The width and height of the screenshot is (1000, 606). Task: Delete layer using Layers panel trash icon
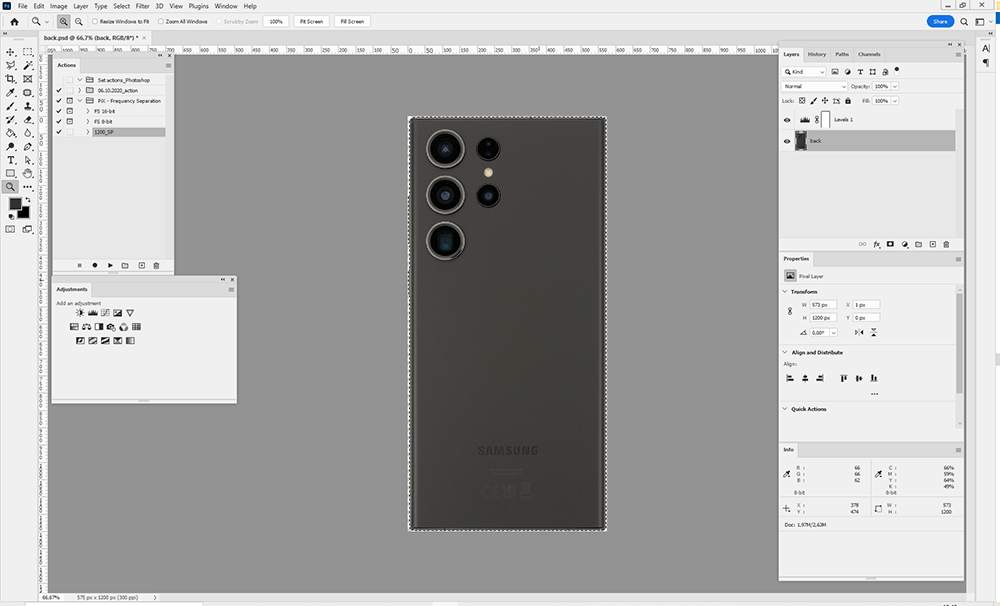946,244
